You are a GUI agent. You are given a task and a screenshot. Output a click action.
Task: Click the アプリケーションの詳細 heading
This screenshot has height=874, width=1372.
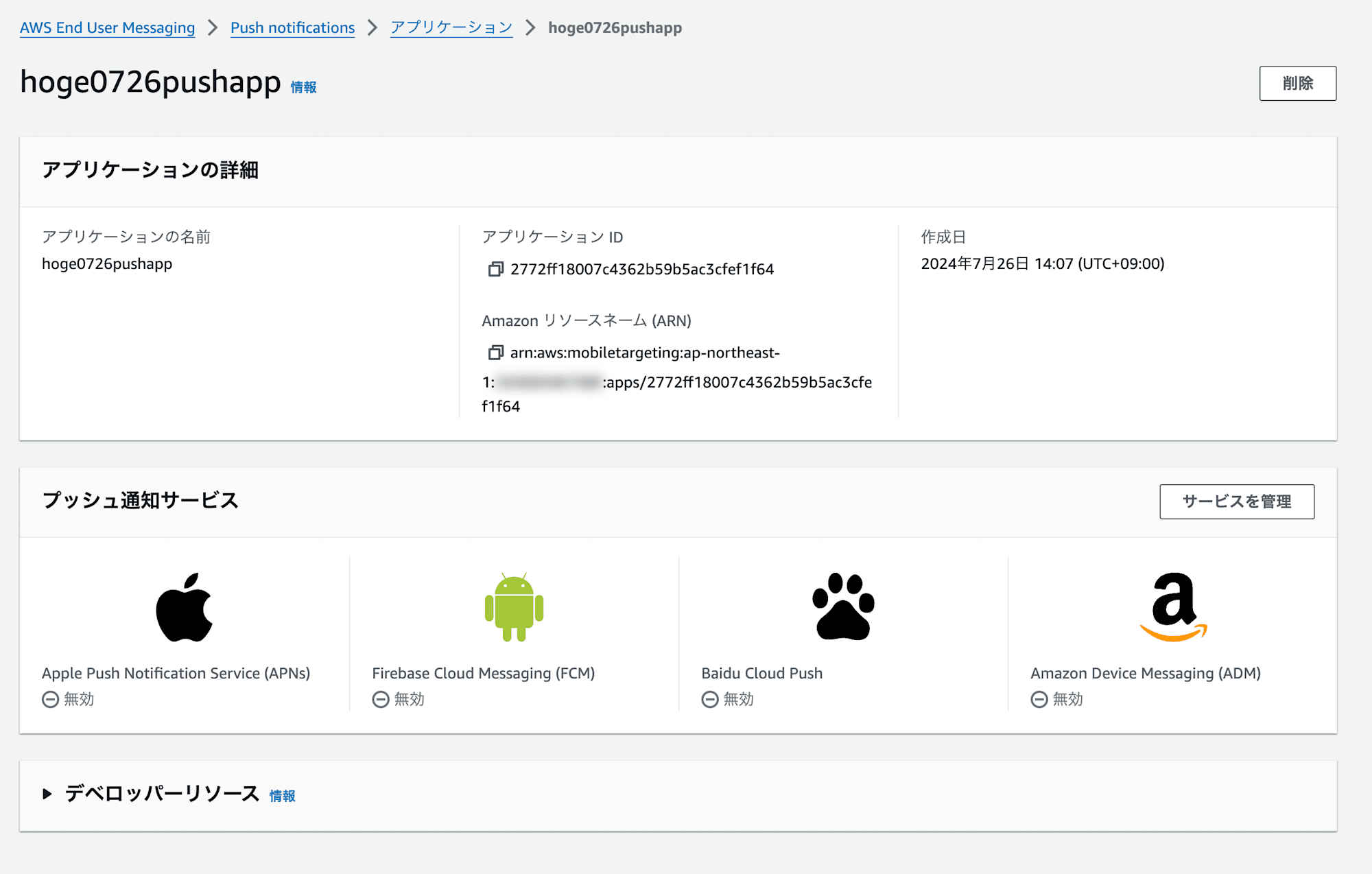[x=150, y=170]
